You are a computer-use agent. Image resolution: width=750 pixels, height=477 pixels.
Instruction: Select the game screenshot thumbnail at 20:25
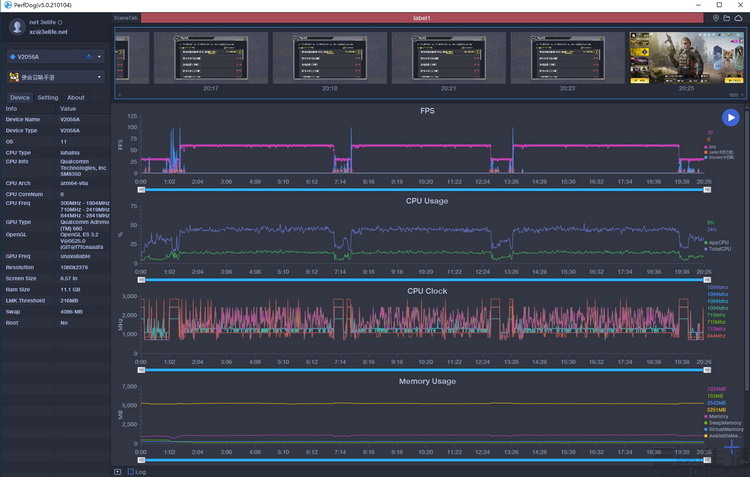point(686,58)
